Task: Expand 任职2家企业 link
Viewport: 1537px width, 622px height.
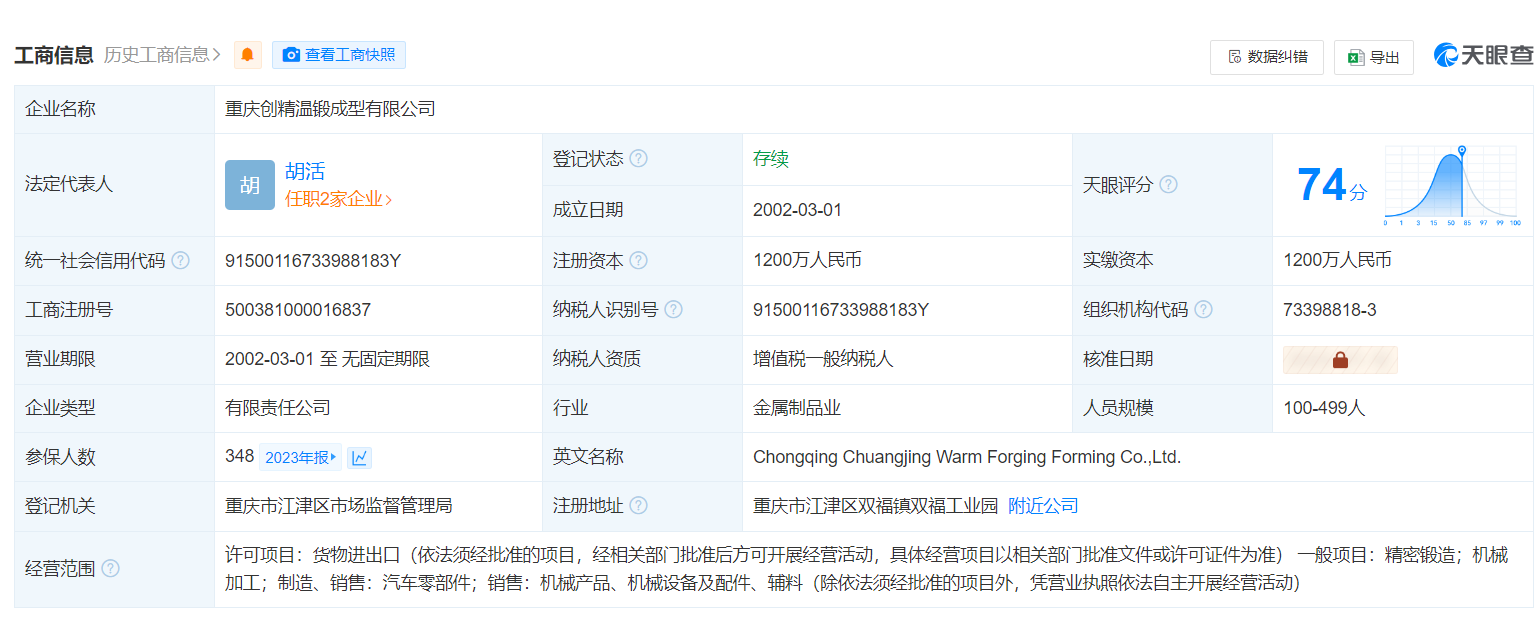Action: [x=338, y=199]
